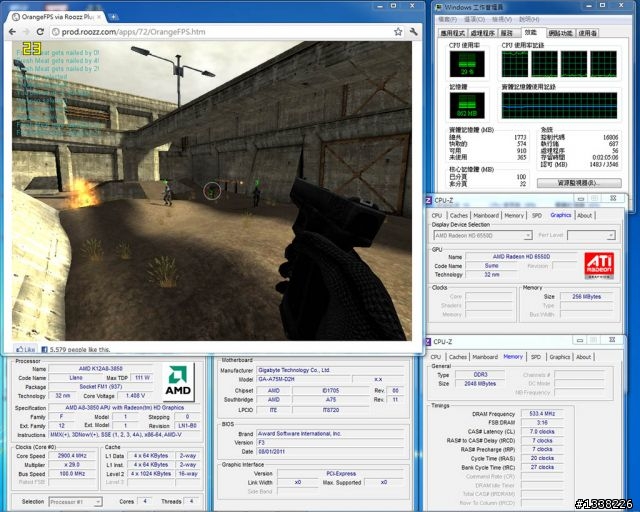Viewport: 640px width, 512px height.
Task: Click the CPU-Z Graphics window title icon
Action: 429,200
